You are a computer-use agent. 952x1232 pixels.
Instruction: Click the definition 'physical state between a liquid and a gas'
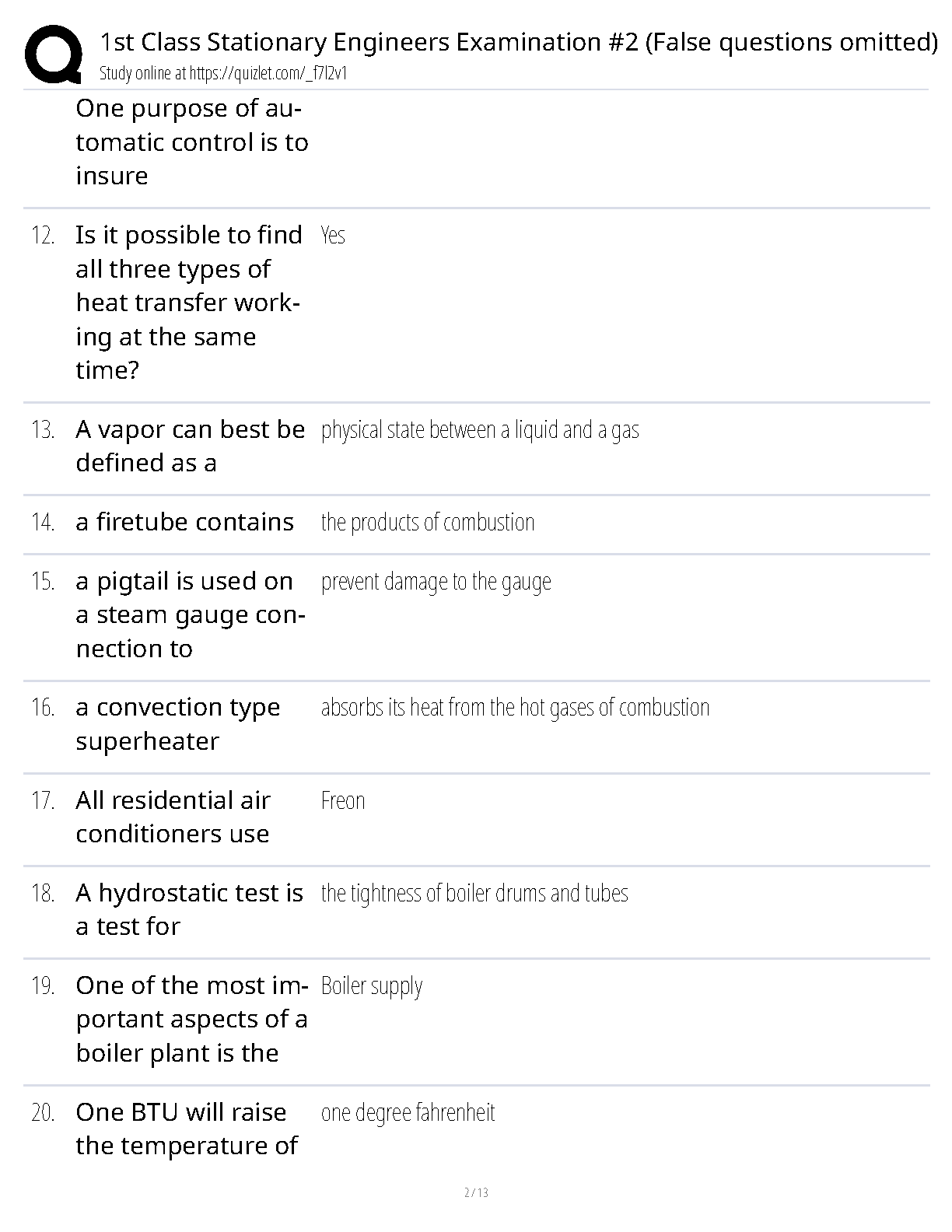pyautogui.click(x=480, y=430)
